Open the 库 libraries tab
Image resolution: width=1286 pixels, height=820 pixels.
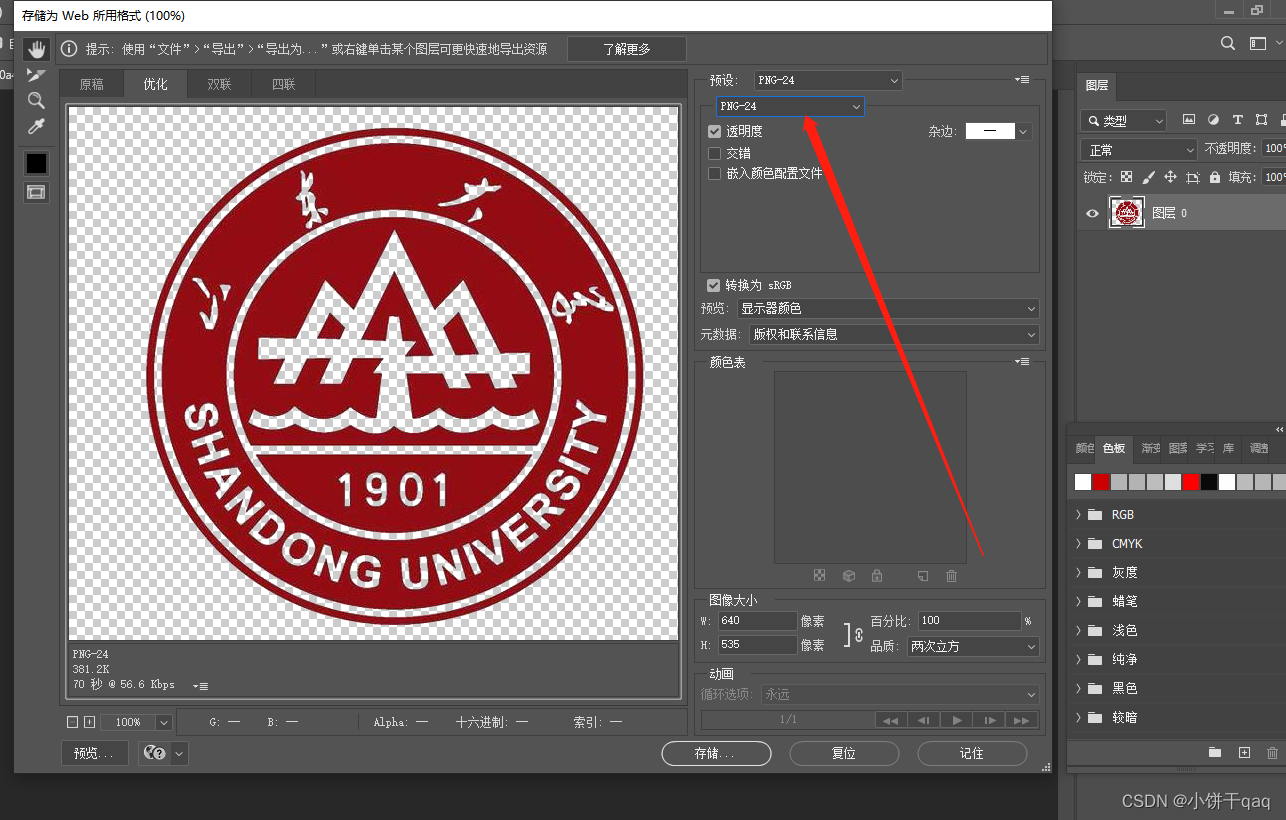pos(1228,448)
